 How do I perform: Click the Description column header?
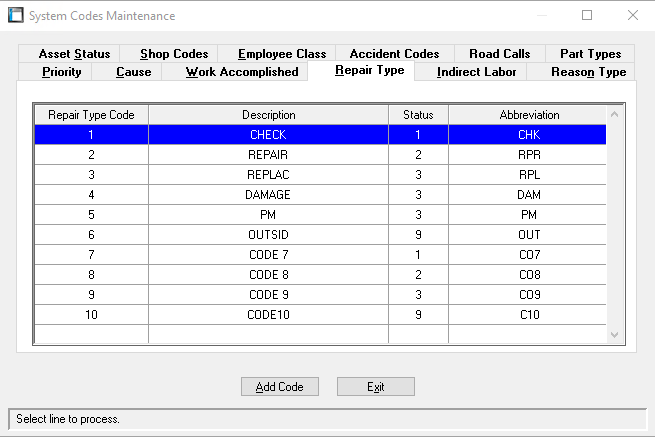point(268,115)
